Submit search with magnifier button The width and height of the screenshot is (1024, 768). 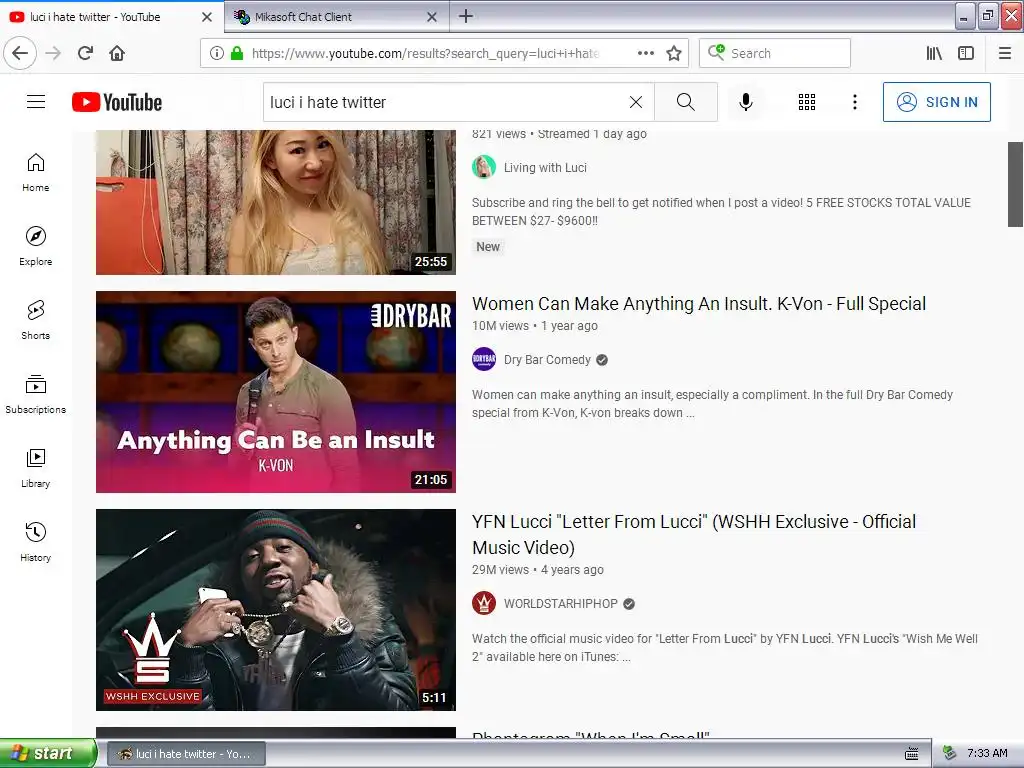686,102
